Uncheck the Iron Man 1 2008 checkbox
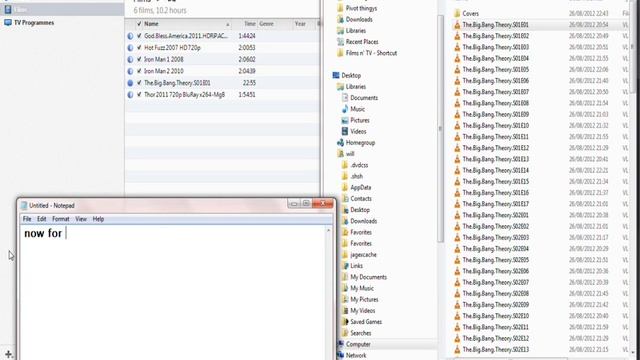This screenshot has width=640, height=360. [x=139, y=60]
